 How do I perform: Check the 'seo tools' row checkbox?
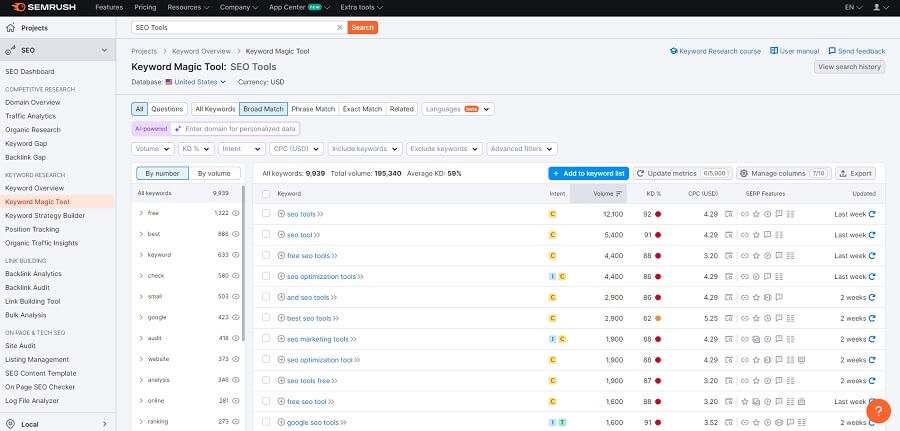coord(266,213)
